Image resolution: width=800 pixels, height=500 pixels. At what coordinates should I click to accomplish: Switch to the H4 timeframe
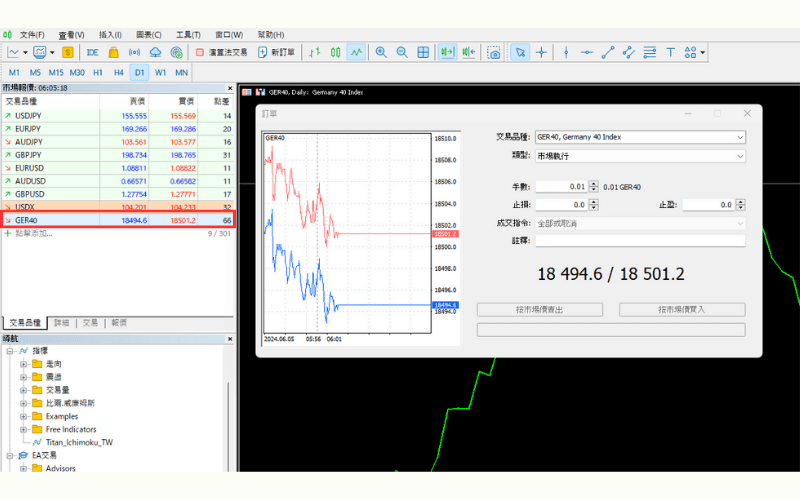pos(118,72)
